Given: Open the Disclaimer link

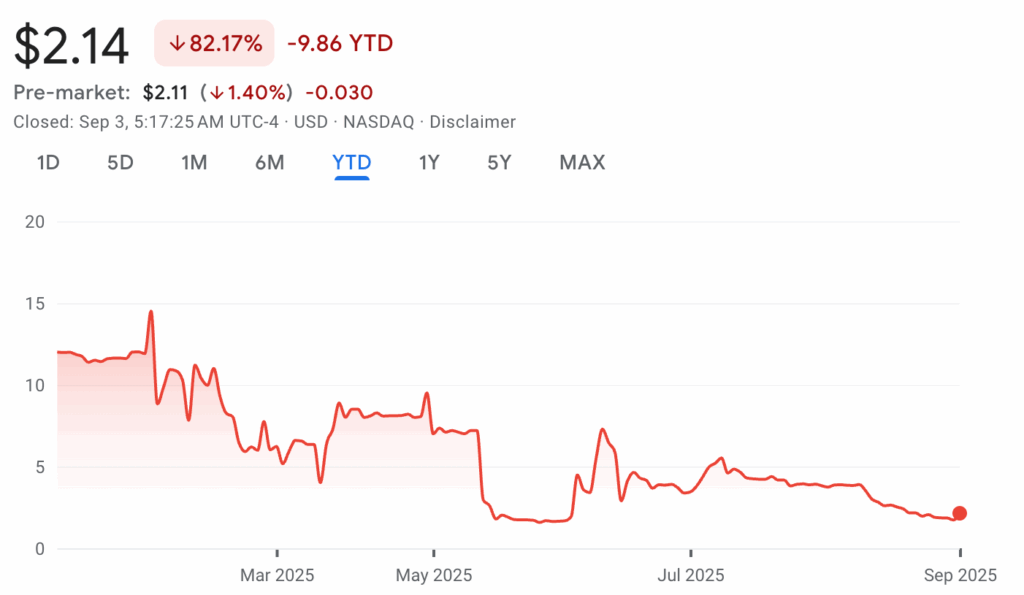Looking at the screenshot, I should click(x=474, y=122).
